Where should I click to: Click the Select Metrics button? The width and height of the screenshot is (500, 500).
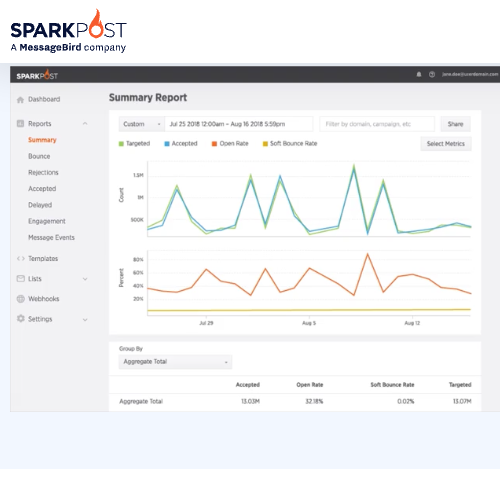(446, 144)
